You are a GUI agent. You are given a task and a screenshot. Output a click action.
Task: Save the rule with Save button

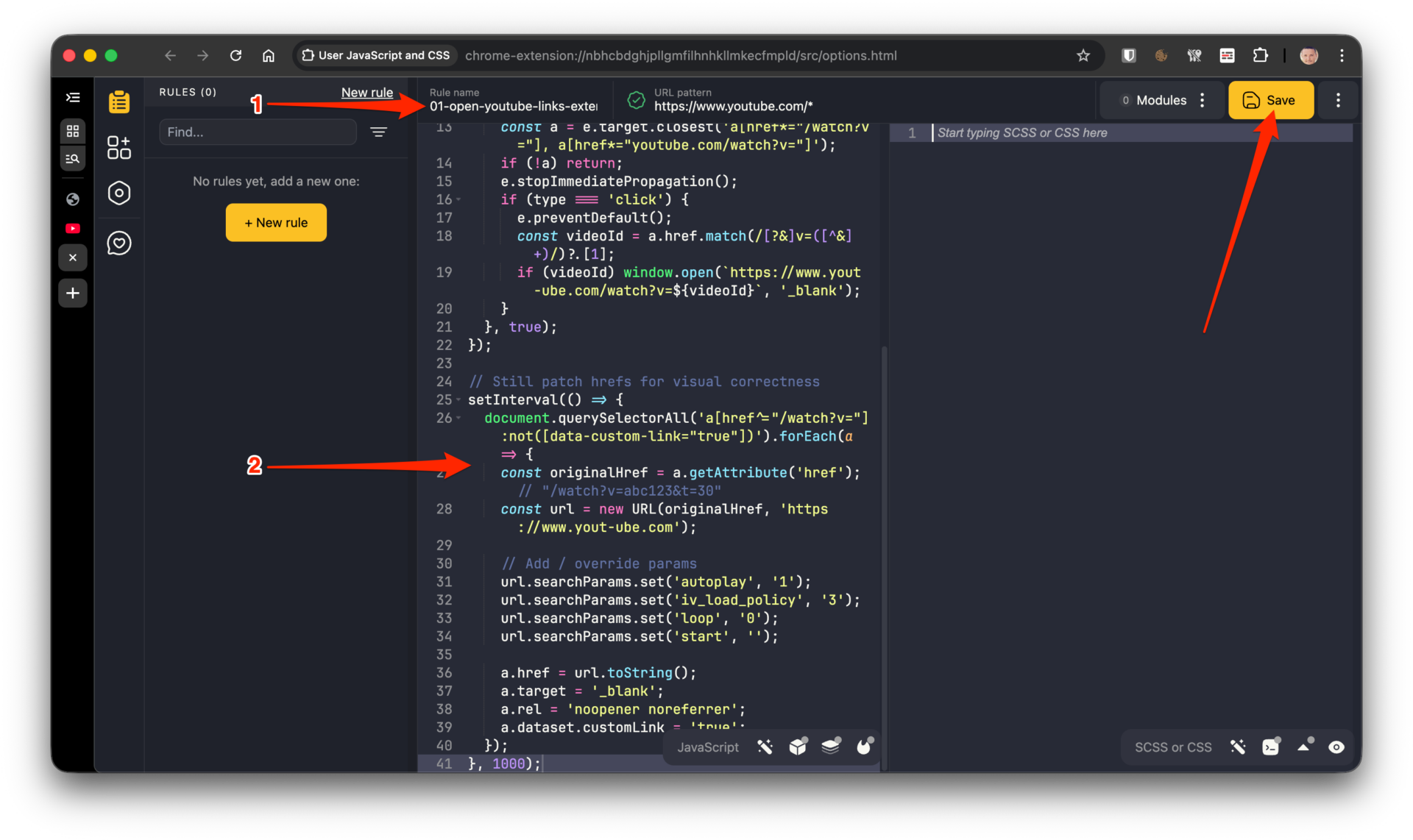1271,100
